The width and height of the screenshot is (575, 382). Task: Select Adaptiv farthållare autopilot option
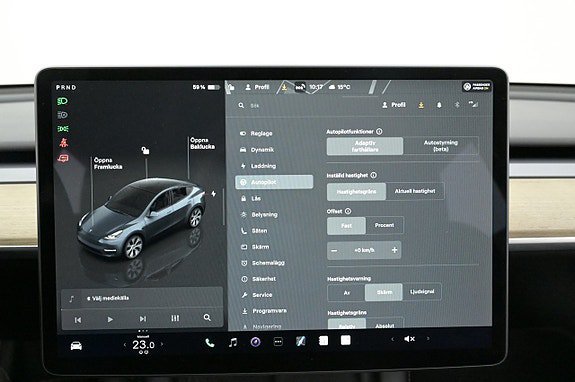point(365,146)
